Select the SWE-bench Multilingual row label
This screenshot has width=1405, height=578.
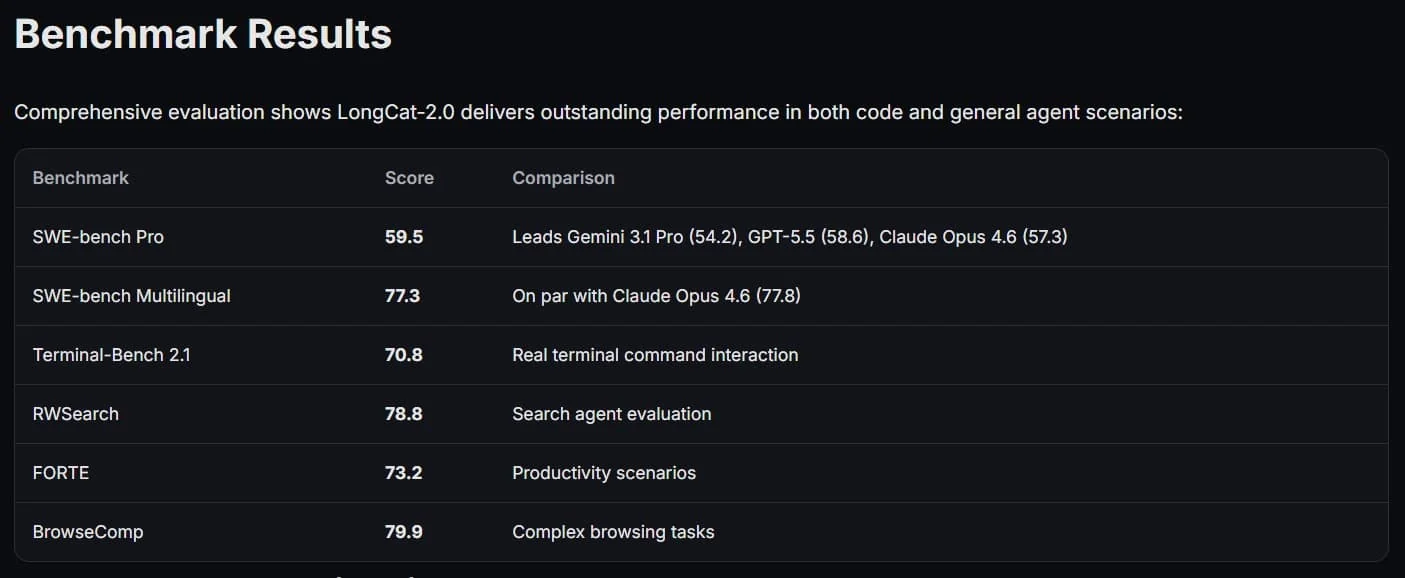(132, 296)
